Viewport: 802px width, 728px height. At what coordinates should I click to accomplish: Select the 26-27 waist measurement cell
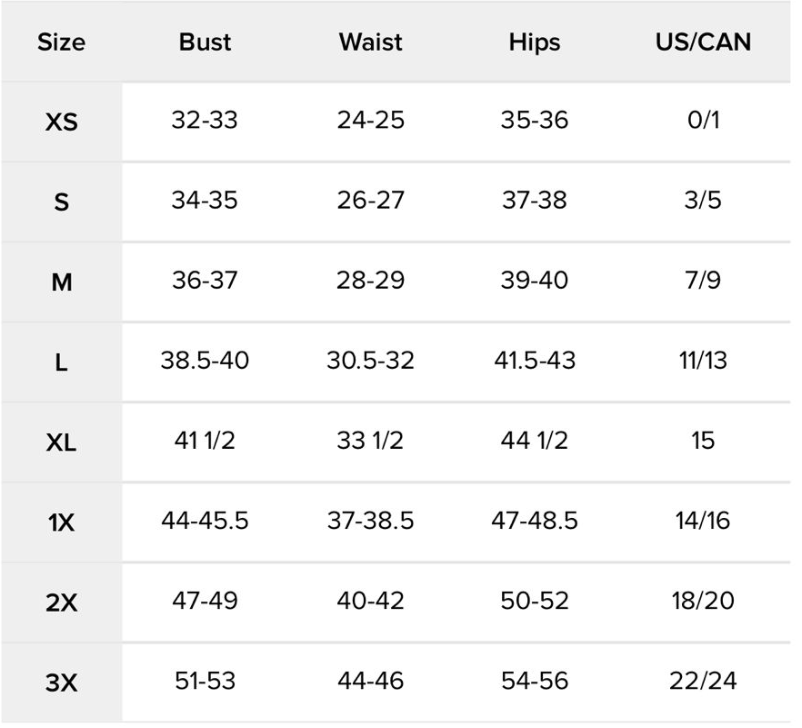pos(370,201)
